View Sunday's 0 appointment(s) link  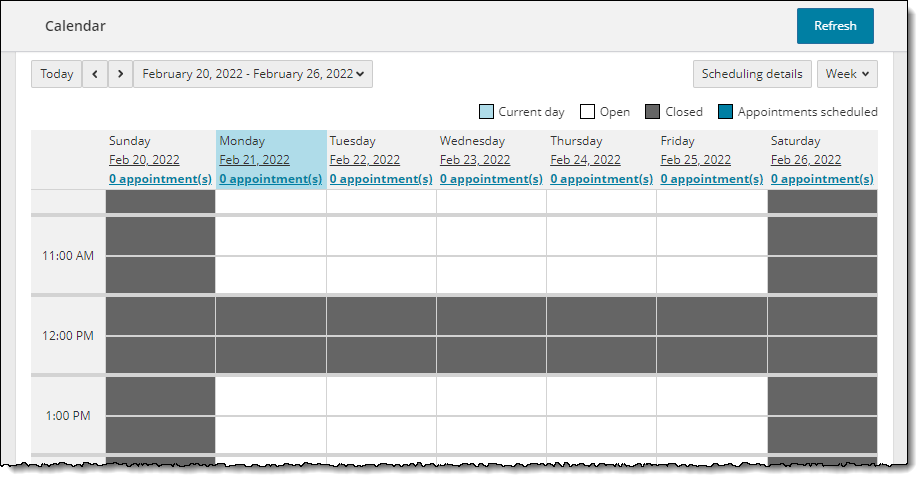pyautogui.click(x=160, y=179)
